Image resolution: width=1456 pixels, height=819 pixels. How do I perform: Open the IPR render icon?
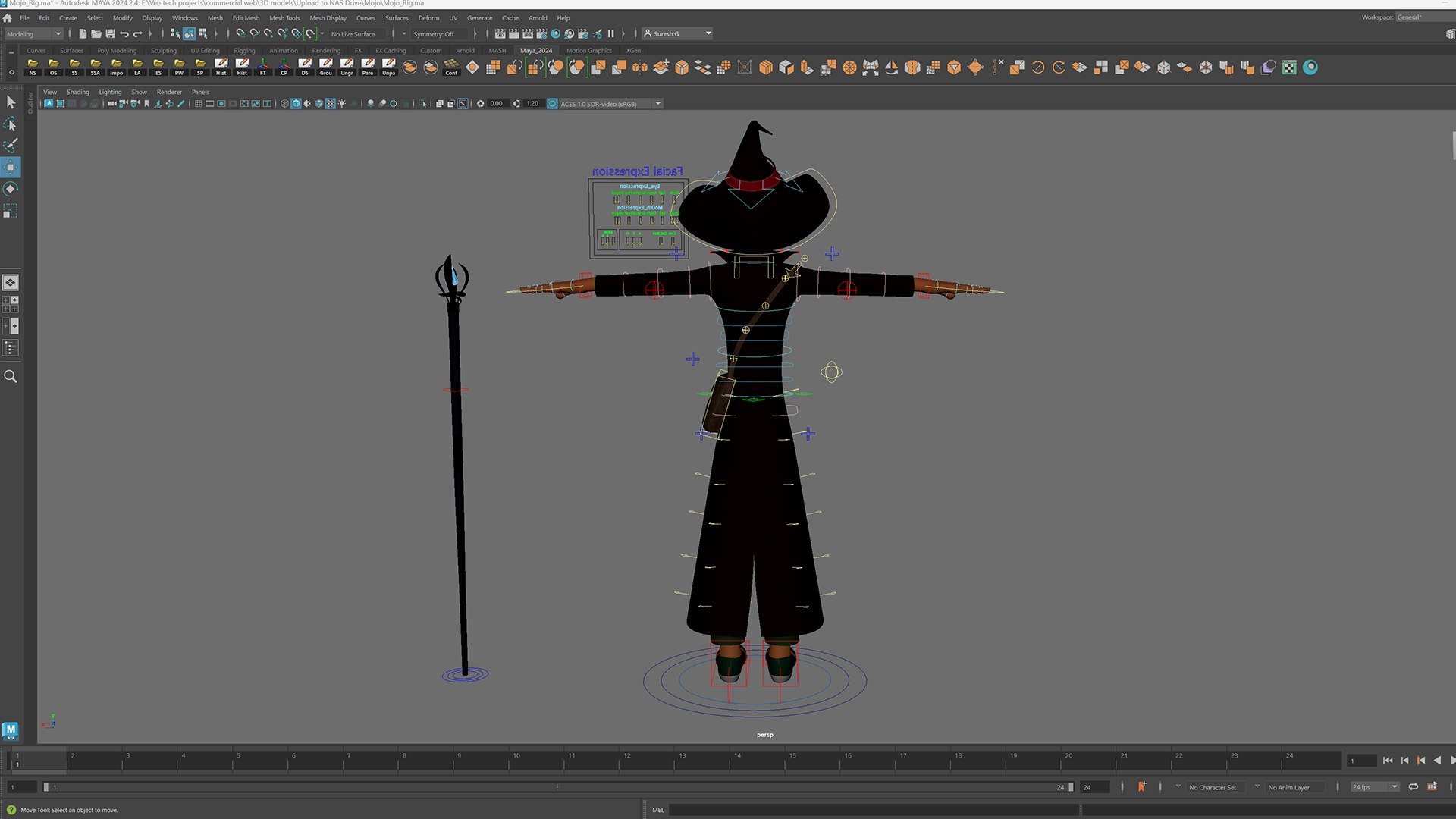pos(528,33)
